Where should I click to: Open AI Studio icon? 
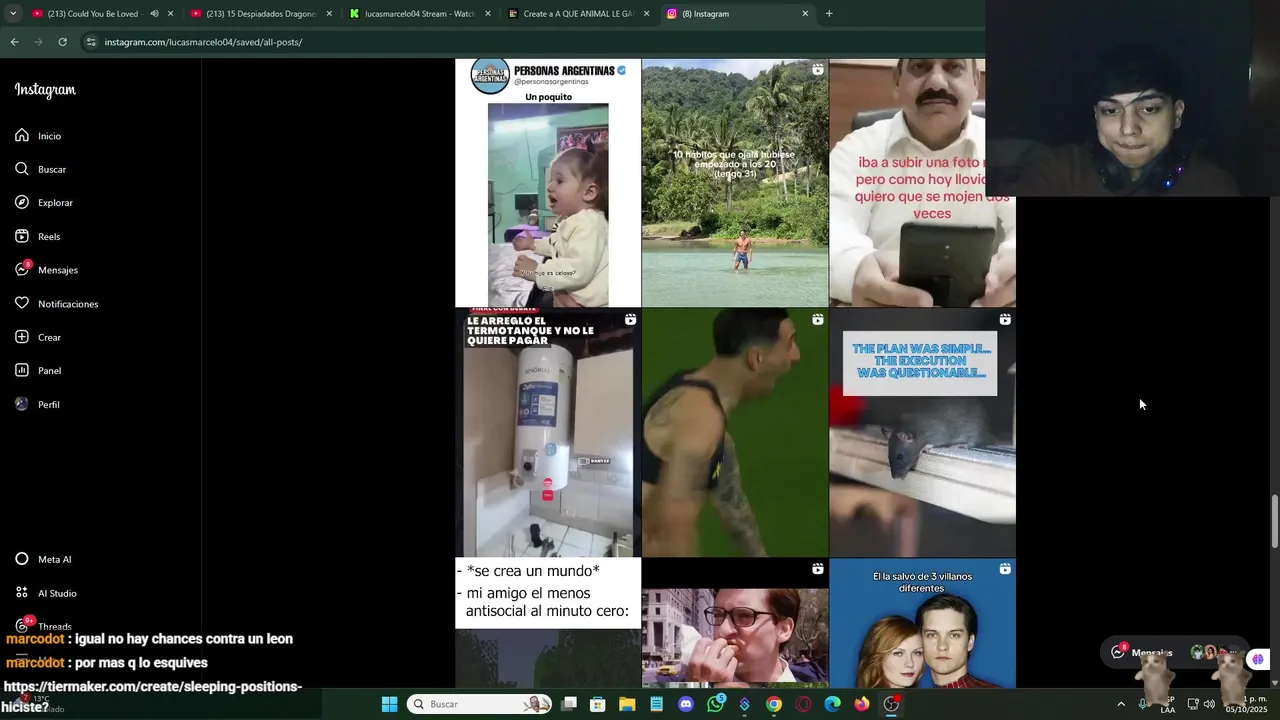(x=22, y=593)
